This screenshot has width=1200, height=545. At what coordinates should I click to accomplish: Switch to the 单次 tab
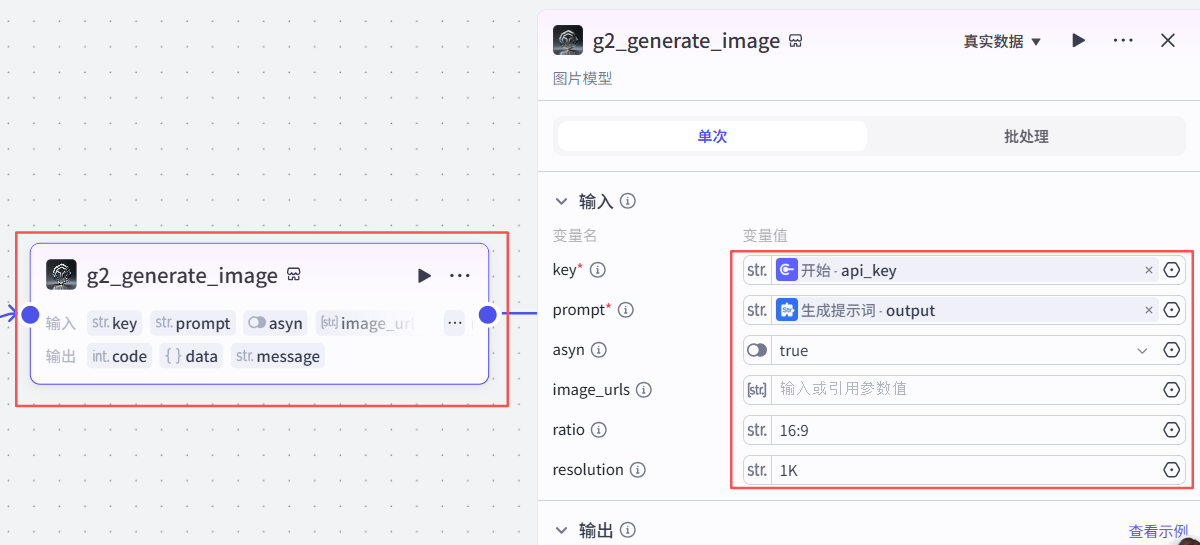tap(712, 136)
